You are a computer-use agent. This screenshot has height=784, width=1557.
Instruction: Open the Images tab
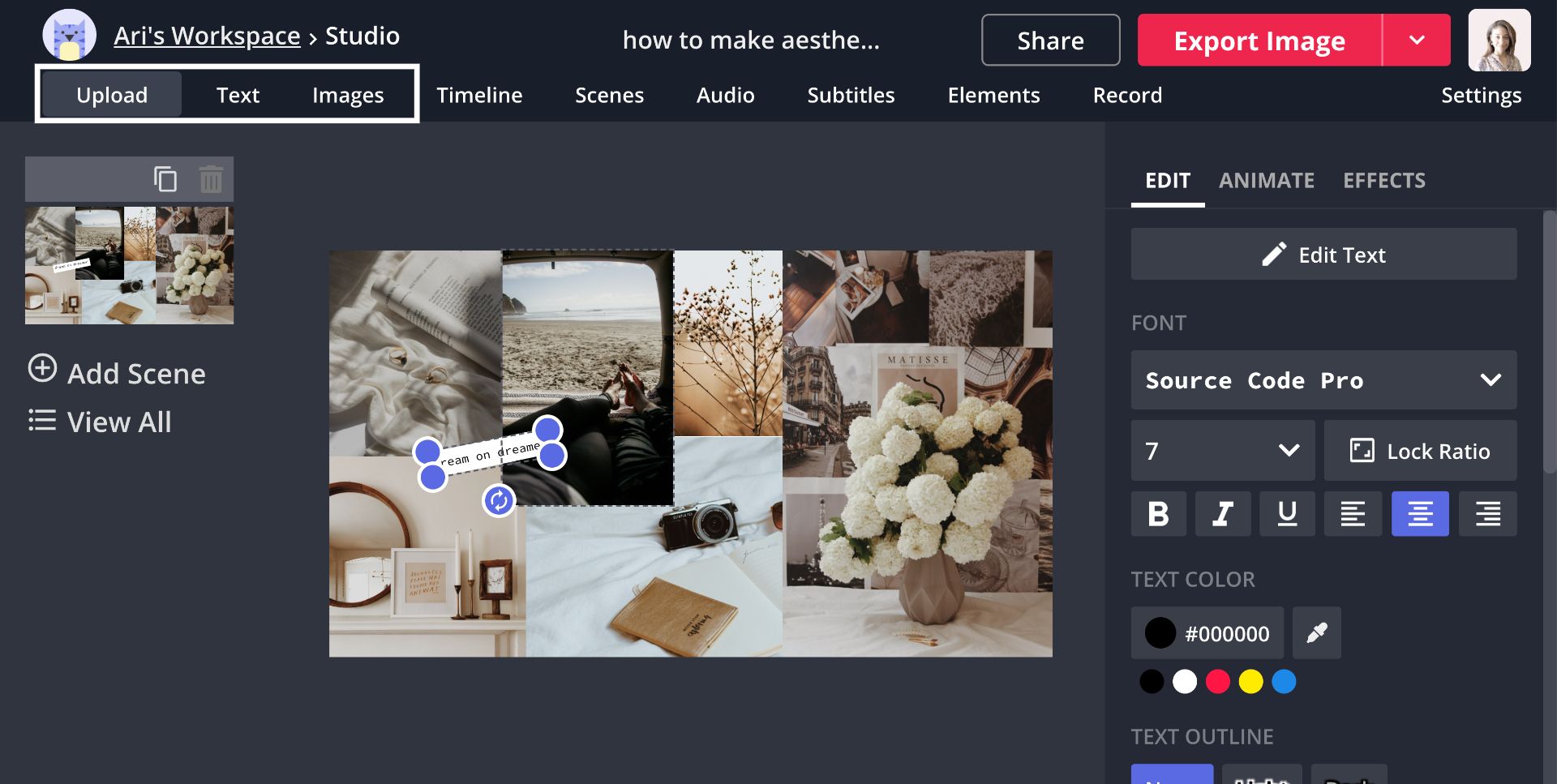(348, 95)
